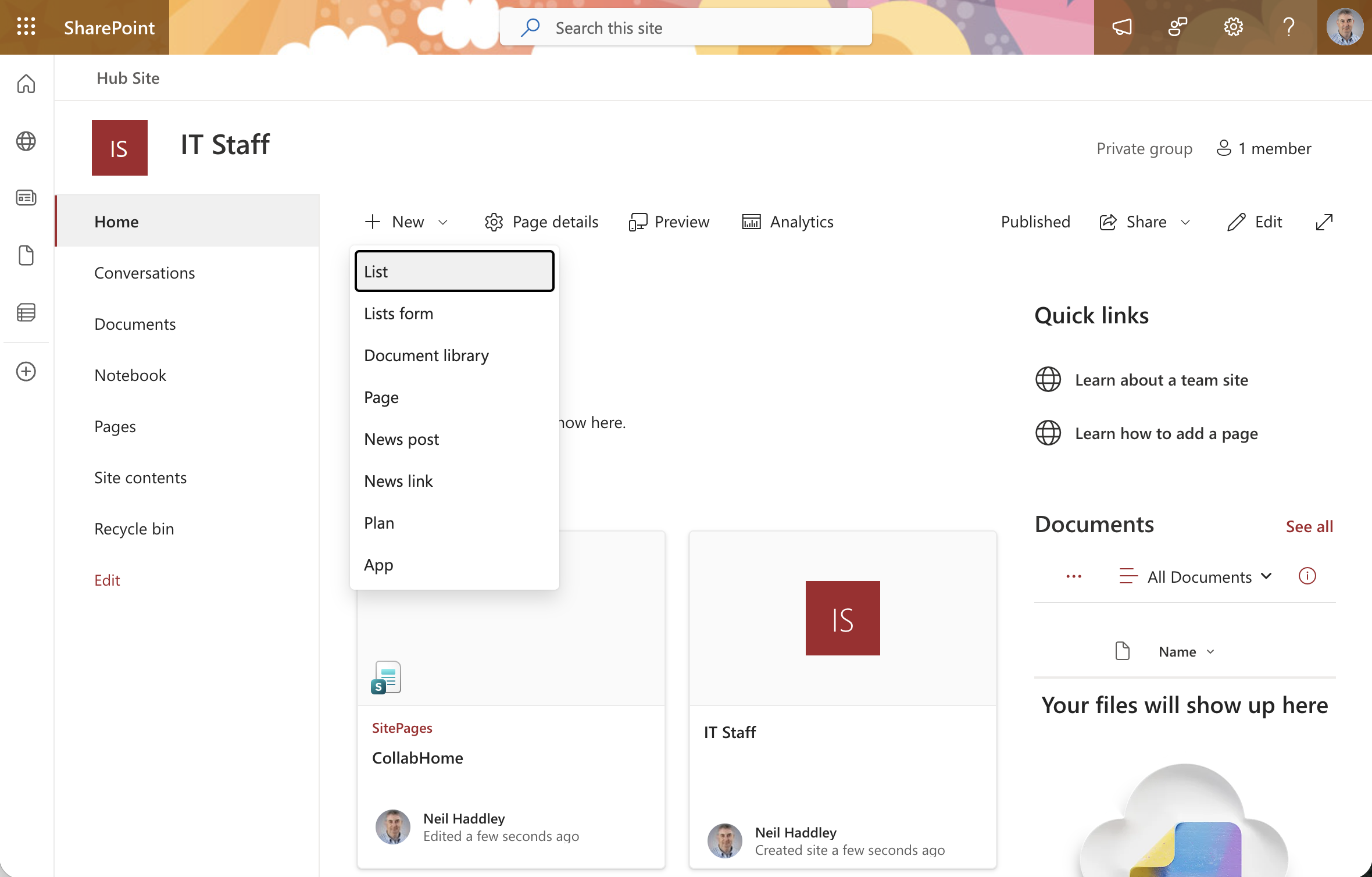1372x877 pixels.
Task: Open Site contents in site navigation
Action: pos(187,477)
